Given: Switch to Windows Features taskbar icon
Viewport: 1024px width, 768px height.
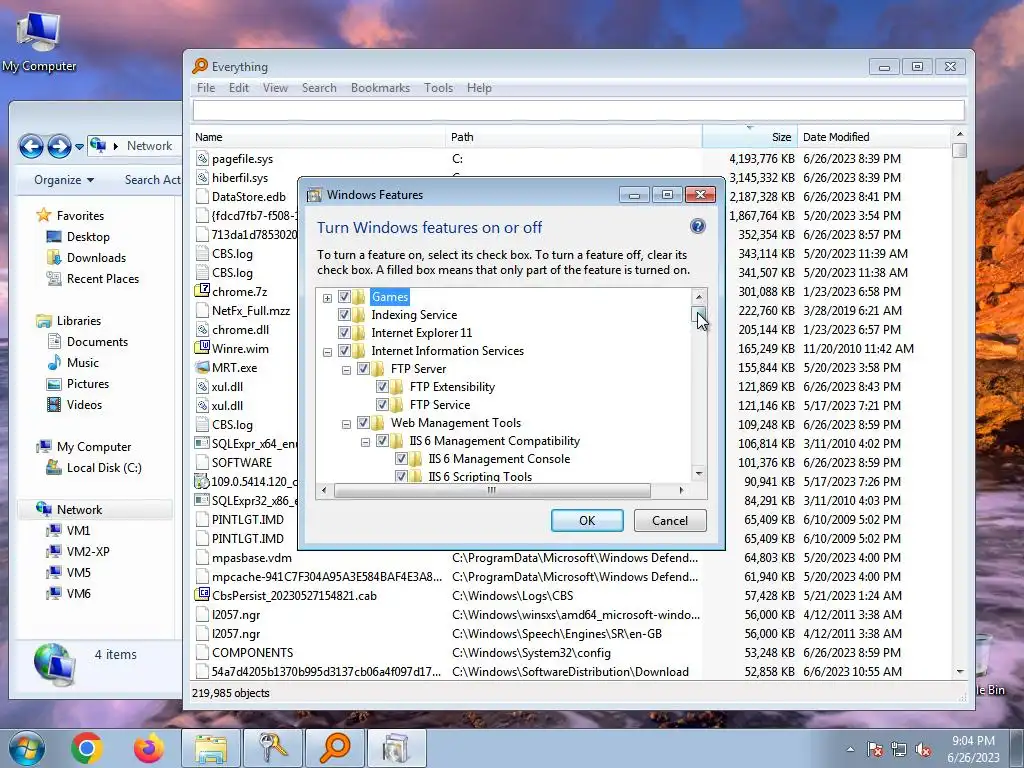Looking at the screenshot, I should pos(396,748).
